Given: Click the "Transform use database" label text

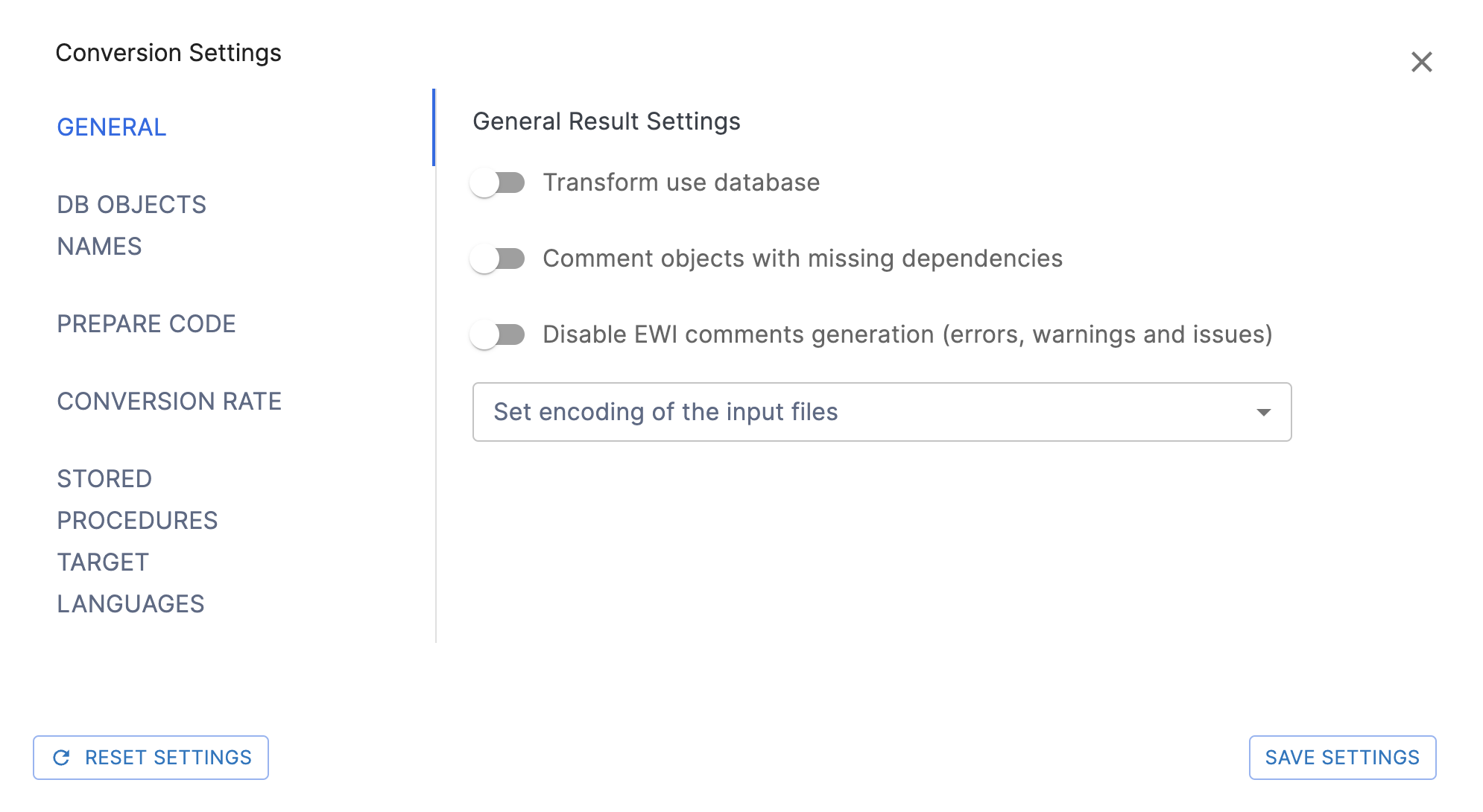Looking at the screenshot, I should pos(681,183).
